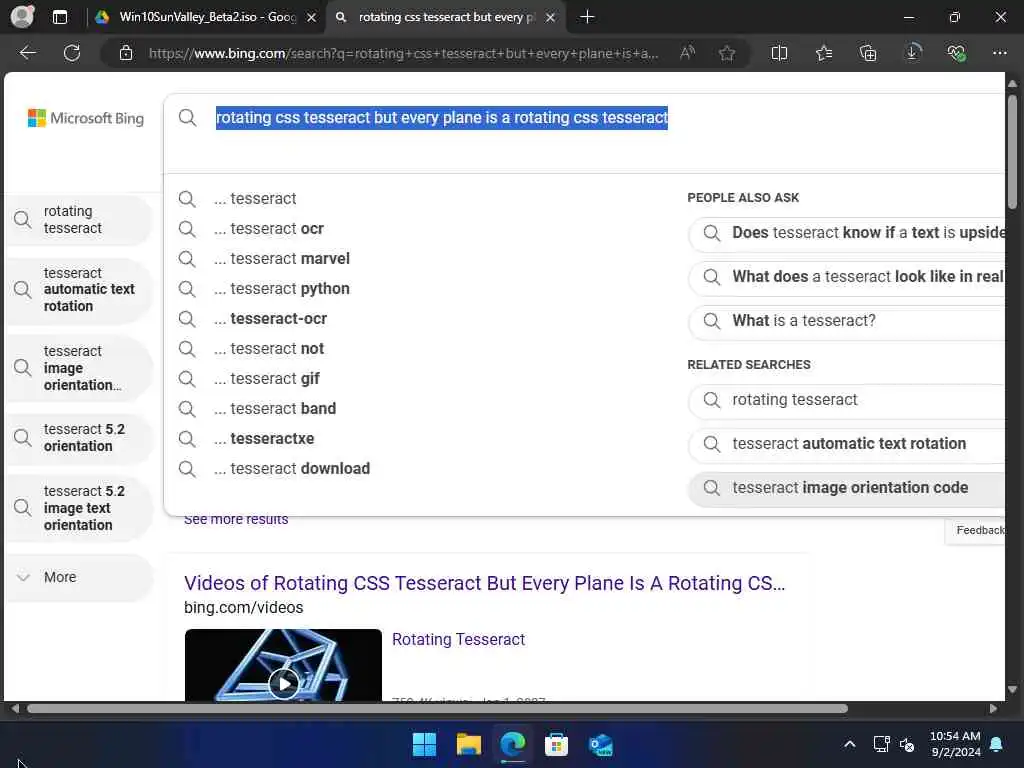The image size is (1024, 768).
Task: Click sidebar chip 'tesseract 5.2 image text orientation'
Action: point(79,508)
